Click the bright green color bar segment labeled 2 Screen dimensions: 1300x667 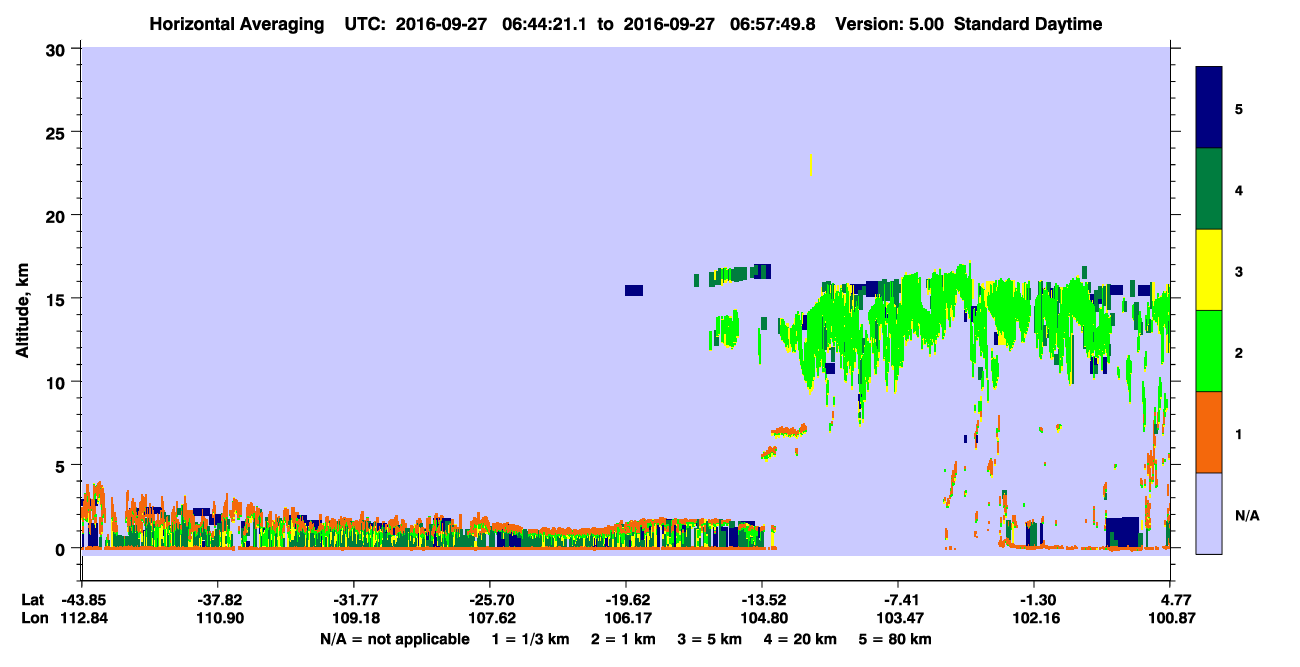pyautogui.click(x=1209, y=351)
